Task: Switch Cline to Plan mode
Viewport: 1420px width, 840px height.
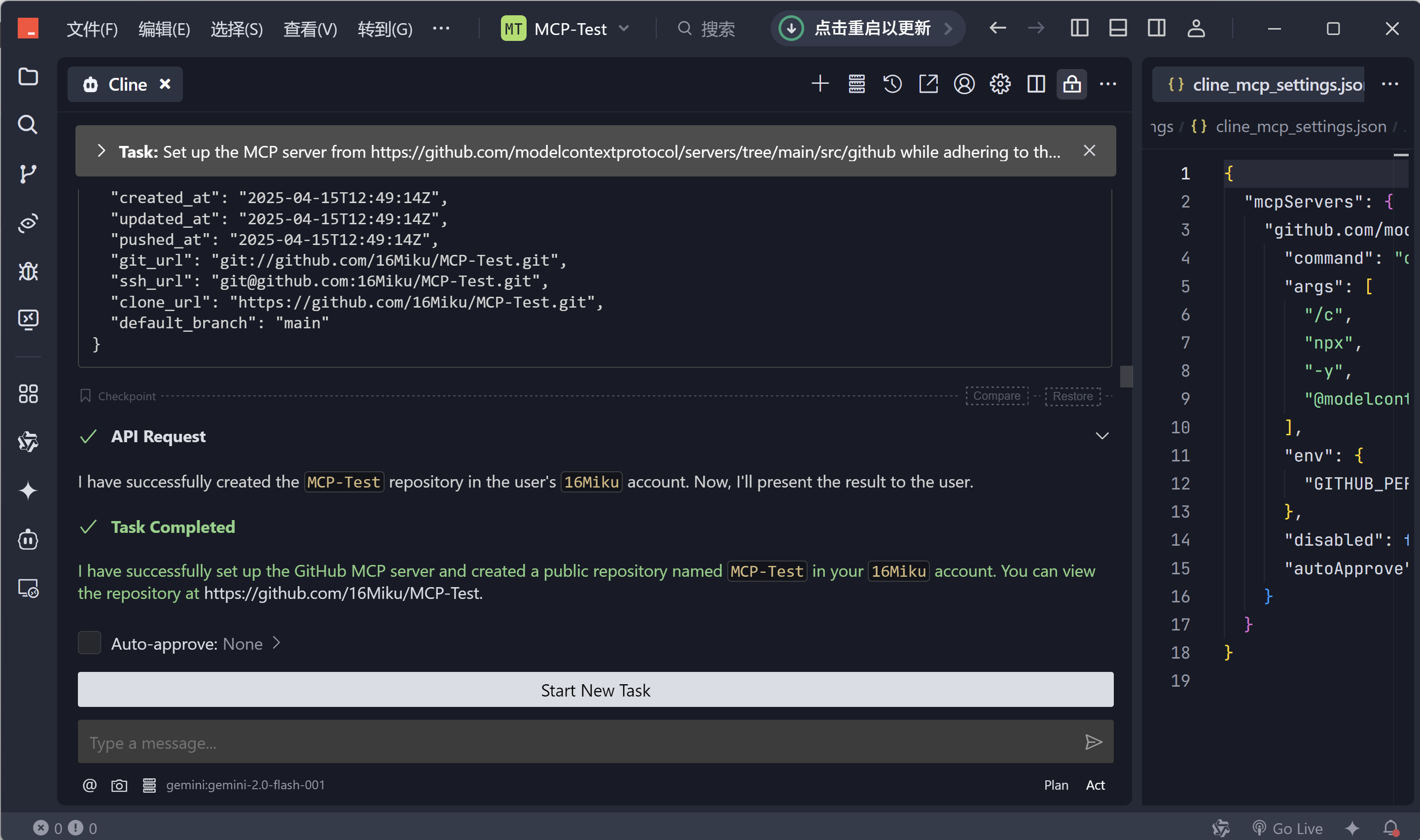Action: pos(1056,785)
